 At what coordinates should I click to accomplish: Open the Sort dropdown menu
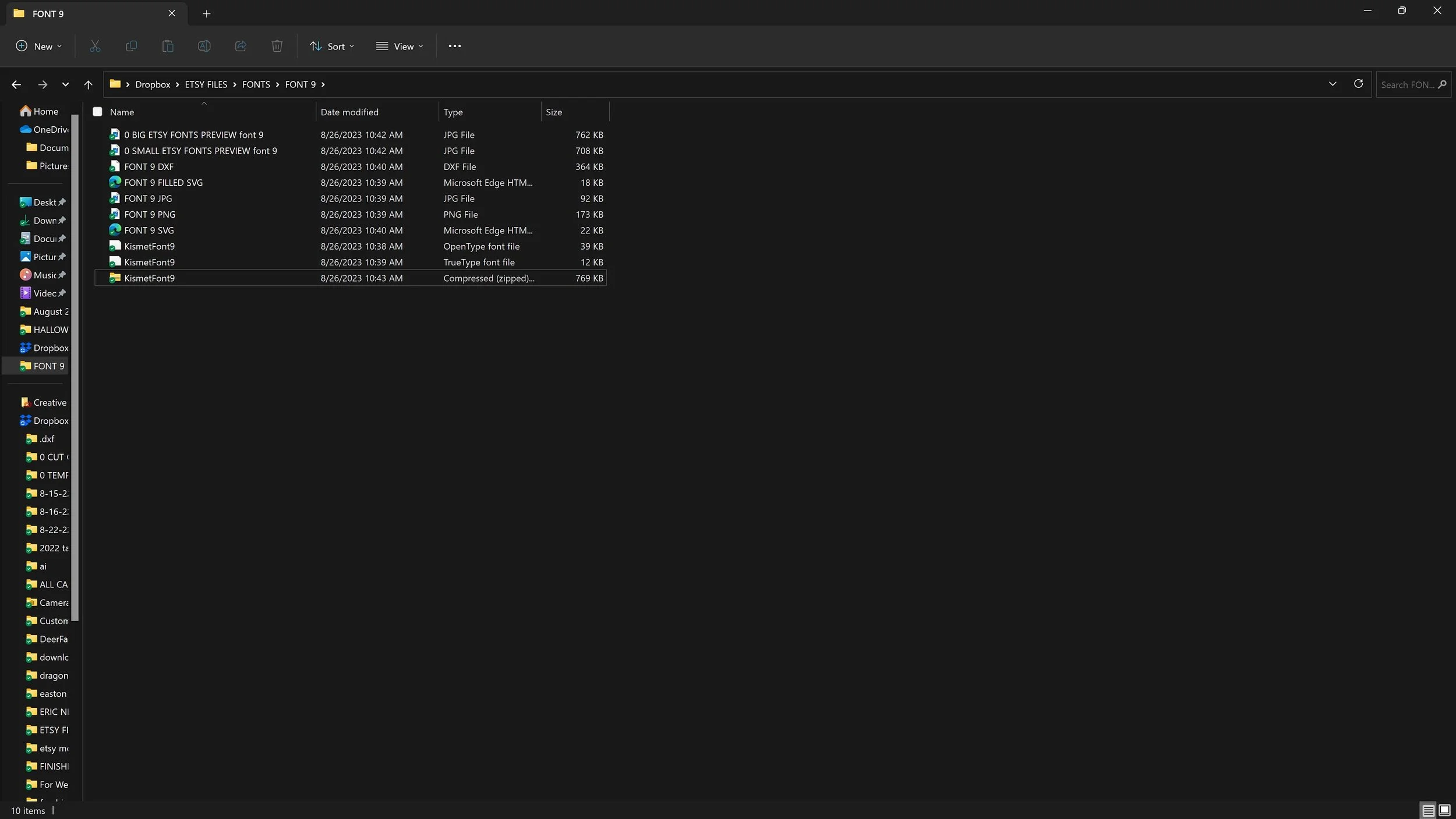pyautogui.click(x=332, y=46)
